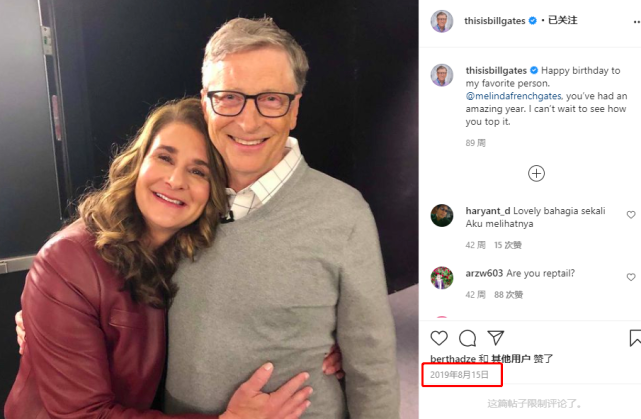The height and width of the screenshot is (419, 641).
Task: Open arzw603's profile picture
Action: [442, 277]
